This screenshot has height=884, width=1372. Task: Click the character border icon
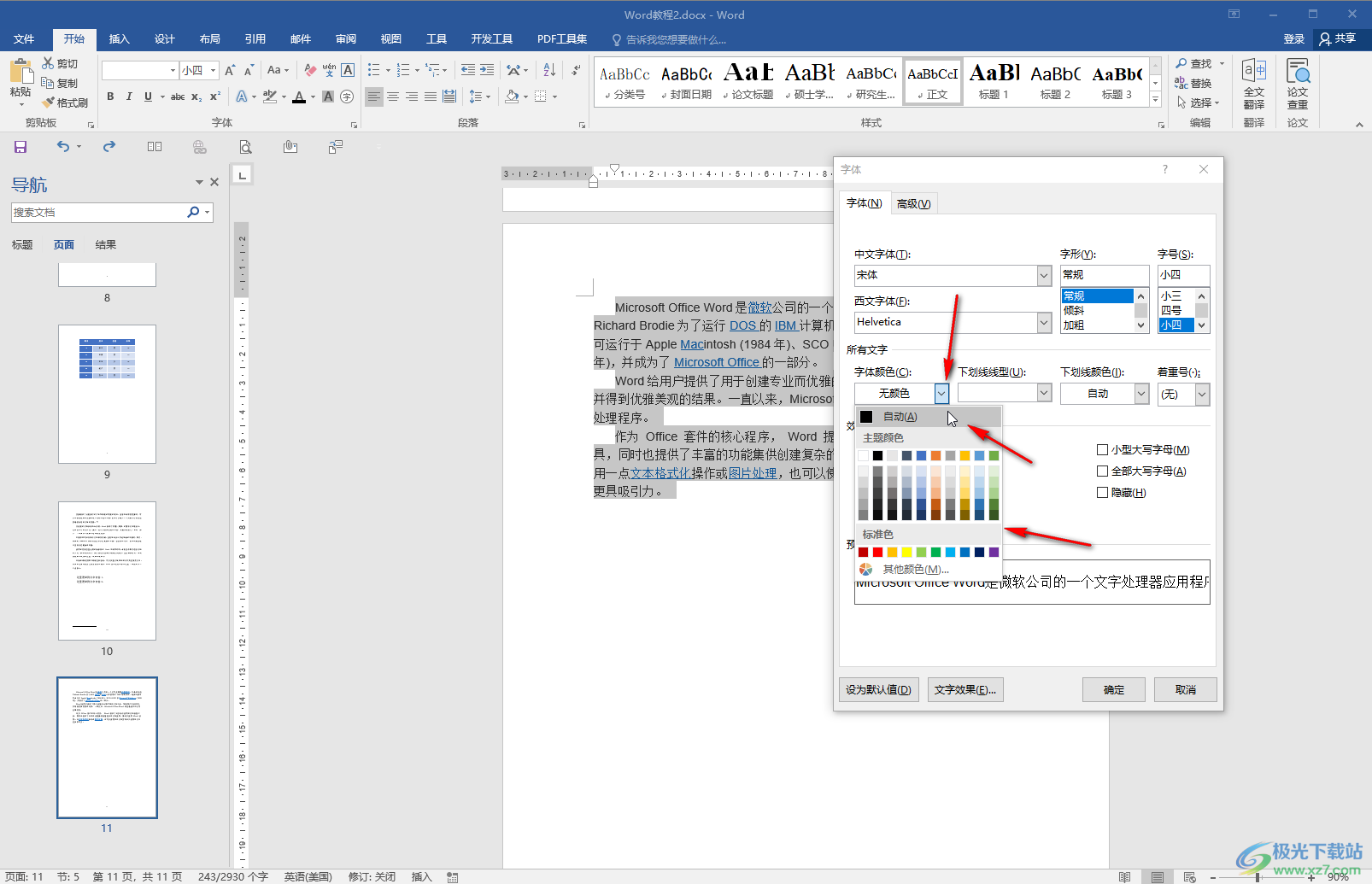coord(348,70)
